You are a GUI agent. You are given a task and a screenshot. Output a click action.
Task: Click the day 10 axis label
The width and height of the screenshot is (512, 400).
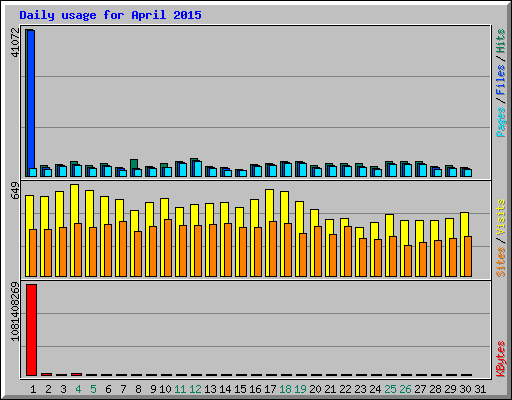click(165, 389)
